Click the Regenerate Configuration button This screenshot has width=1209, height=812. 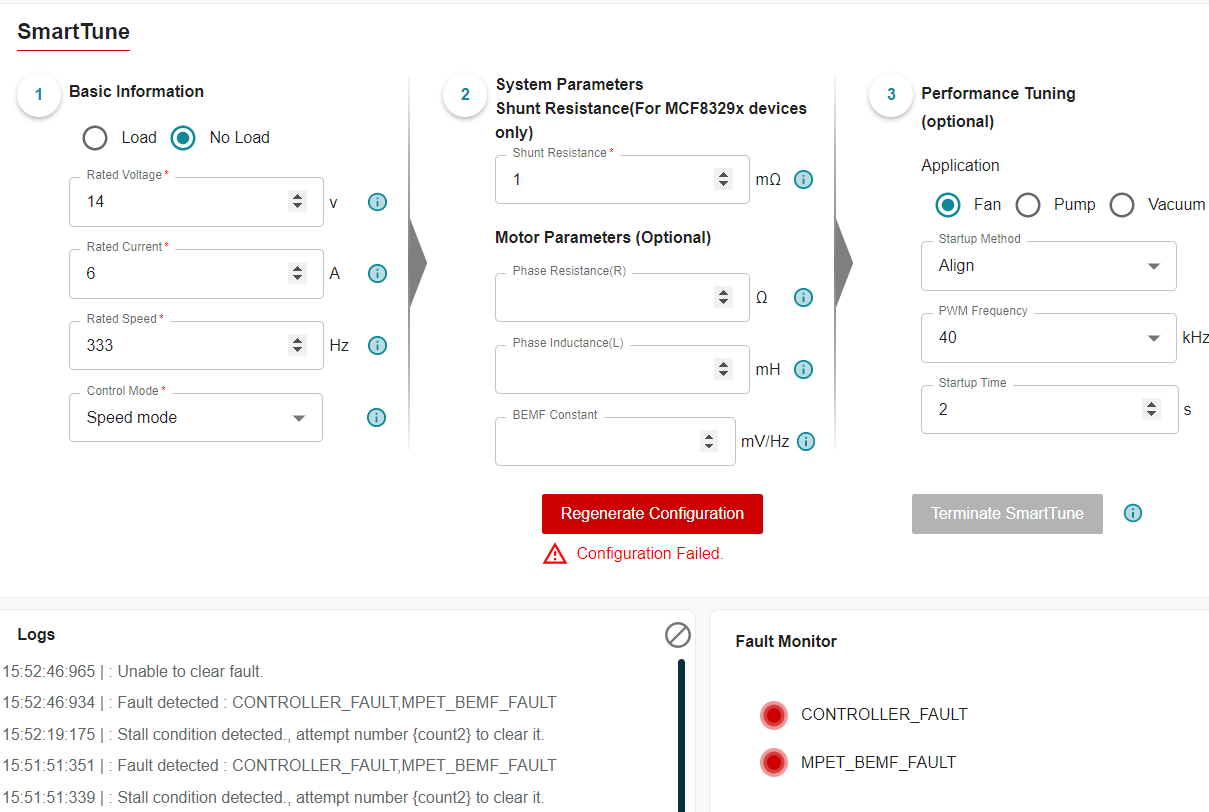[x=652, y=514]
